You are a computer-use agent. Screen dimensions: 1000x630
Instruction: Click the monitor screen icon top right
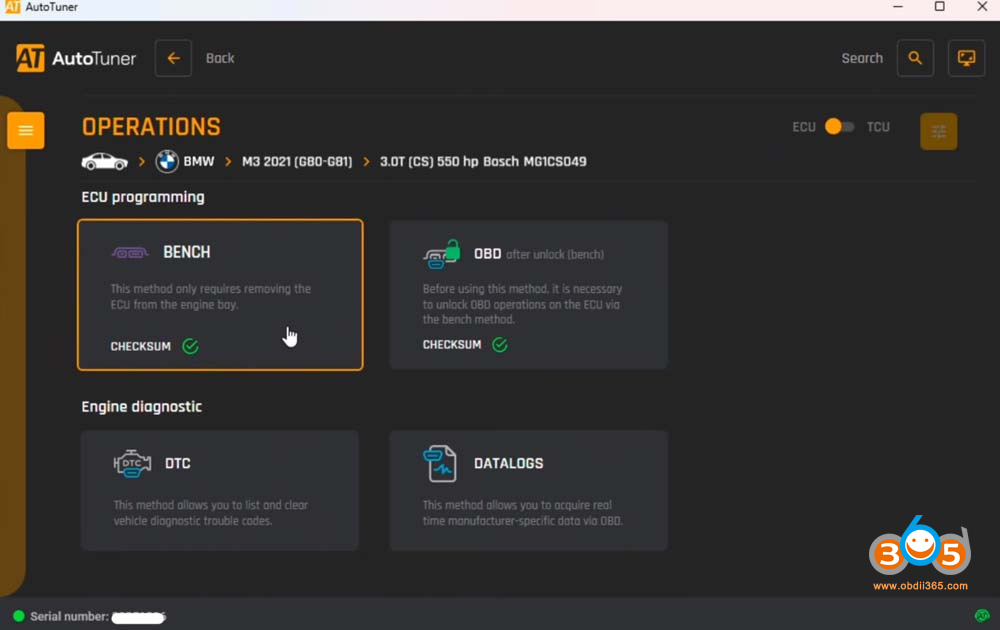(x=966, y=58)
